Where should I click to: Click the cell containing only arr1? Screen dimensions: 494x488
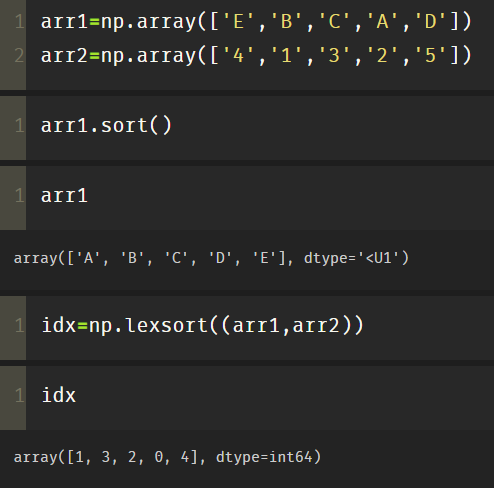260,198
